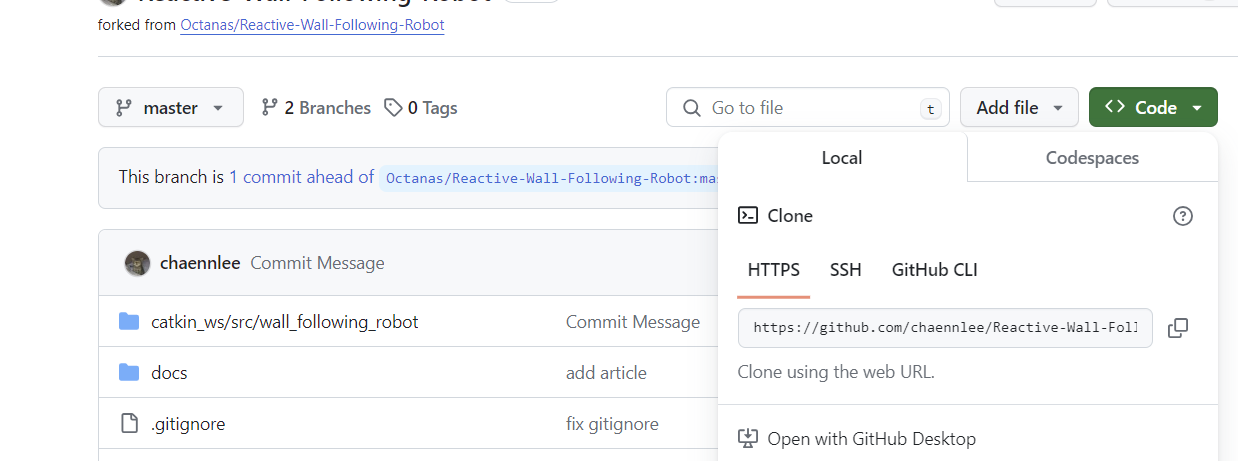
Task: Select the HTTPS clone tab
Action: [x=774, y=270]
